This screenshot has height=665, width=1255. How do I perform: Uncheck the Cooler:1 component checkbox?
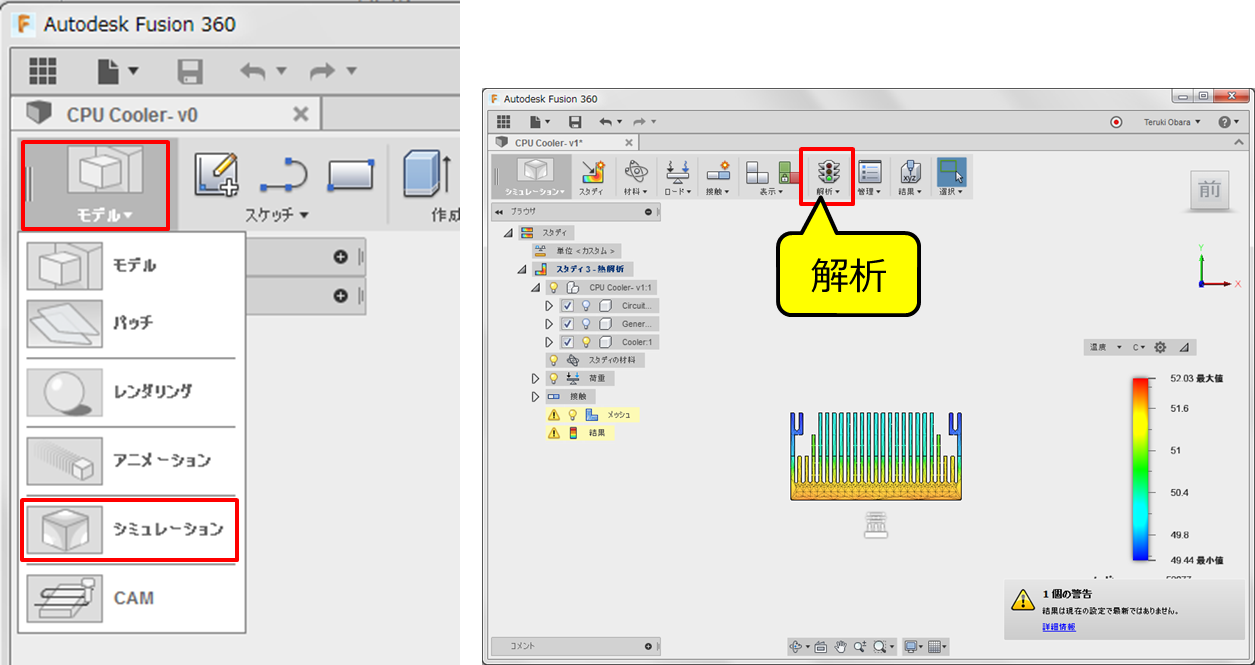[x=567, y=342]
